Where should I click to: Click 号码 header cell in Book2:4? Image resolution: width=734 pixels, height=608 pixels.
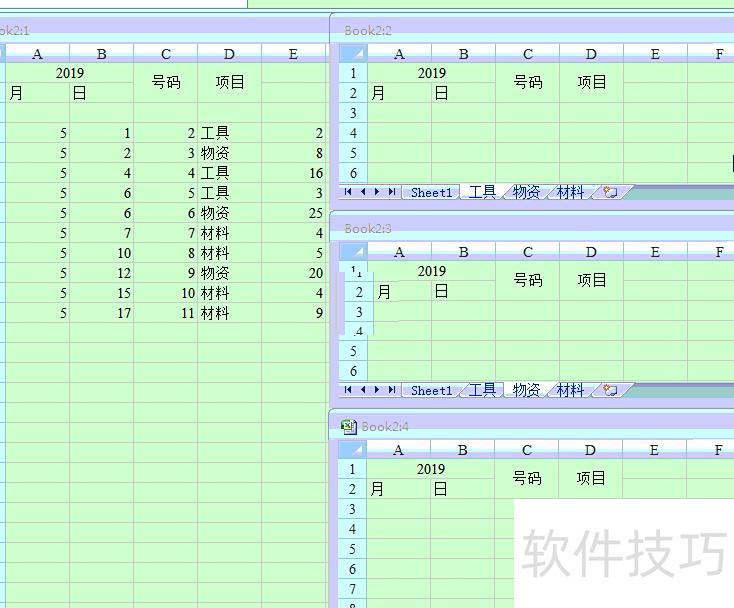point(527,479)
